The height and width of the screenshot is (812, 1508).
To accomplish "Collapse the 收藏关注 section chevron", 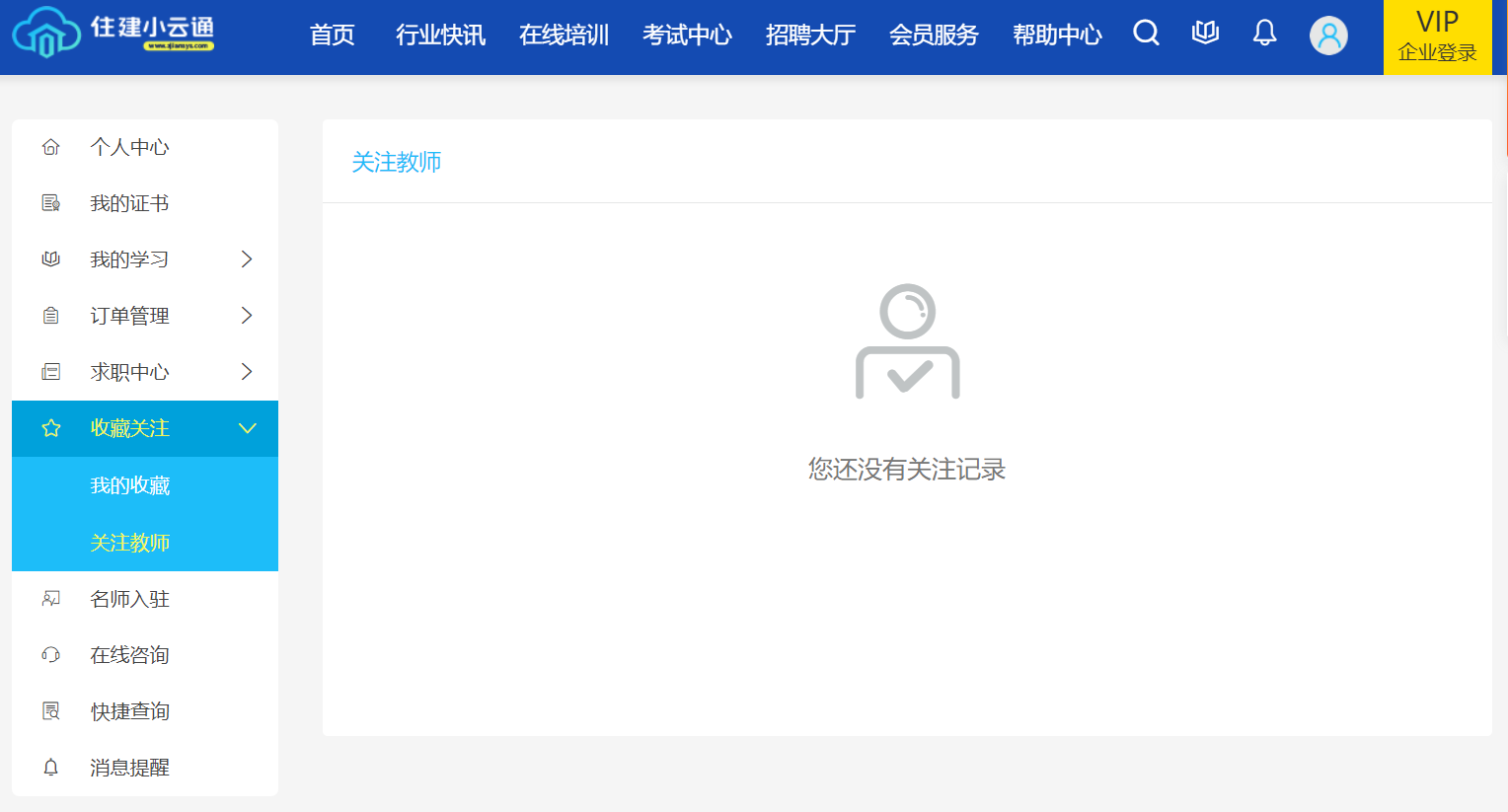I will coord(247,428).
